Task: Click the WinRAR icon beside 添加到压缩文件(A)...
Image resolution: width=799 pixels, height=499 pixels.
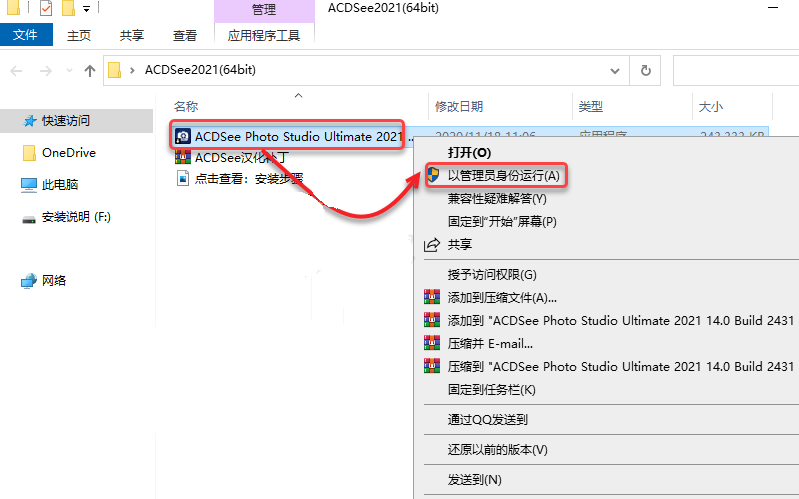Action: pyautogui.click(x=432, y=297)
